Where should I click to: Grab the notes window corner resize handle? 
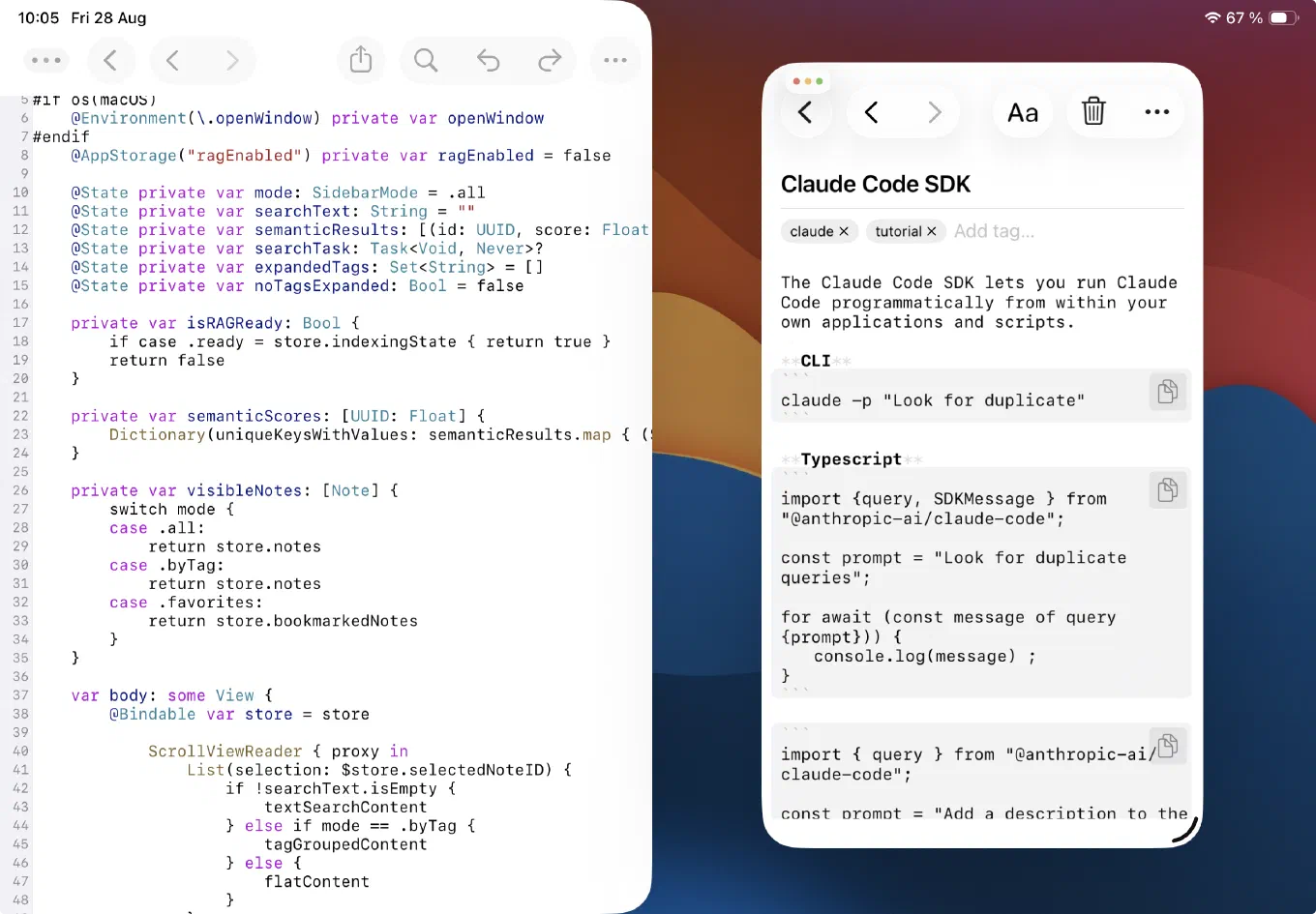tap(1186, 832)
